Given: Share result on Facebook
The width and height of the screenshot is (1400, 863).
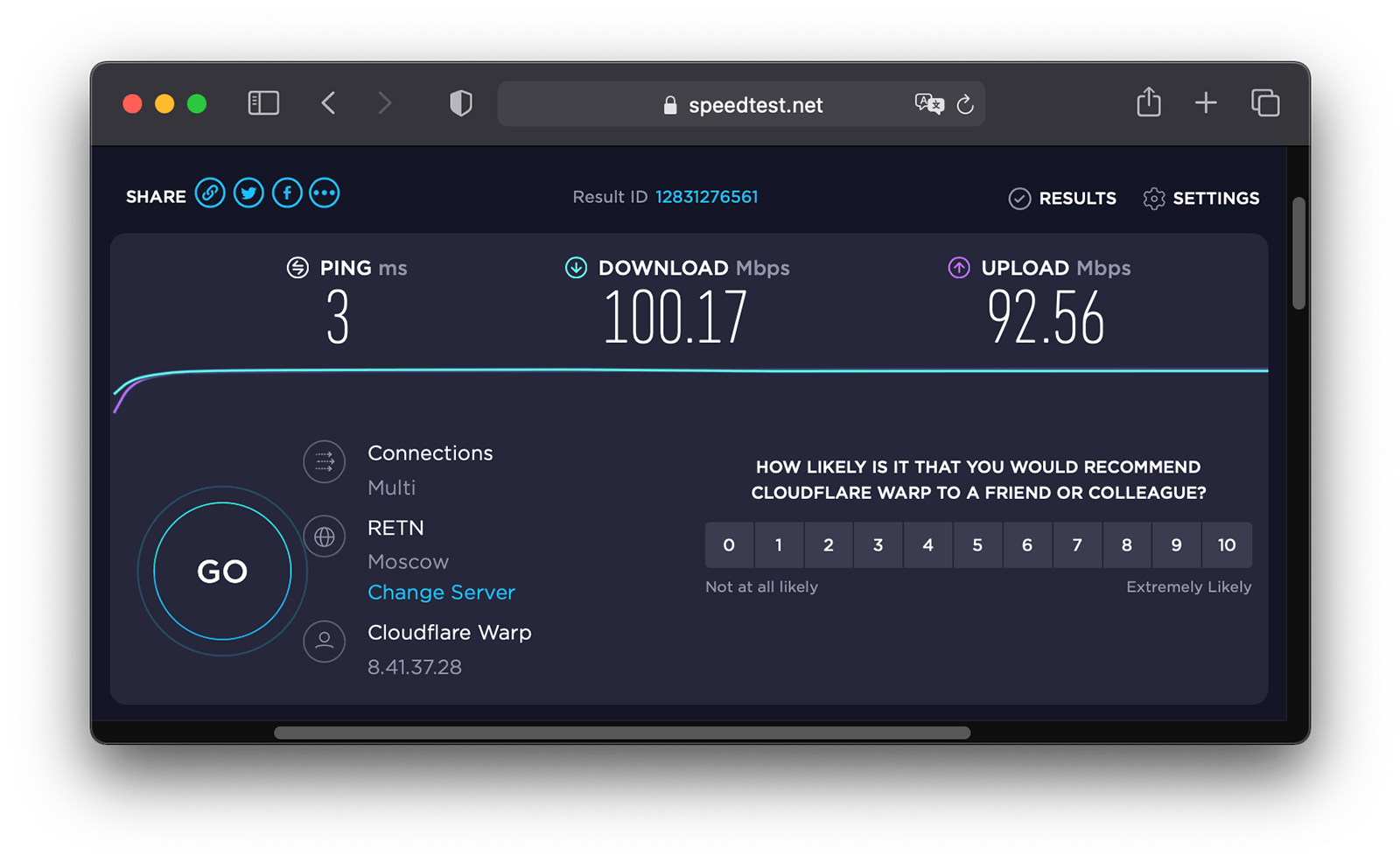Looking at the screenshot, I should point(287,193).
